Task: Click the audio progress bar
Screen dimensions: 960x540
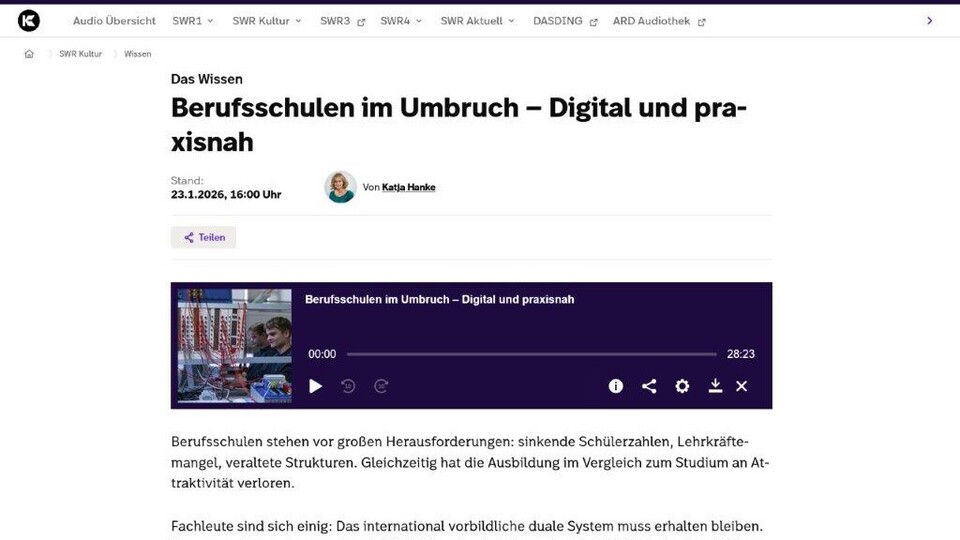Action: tap(531, 354)
